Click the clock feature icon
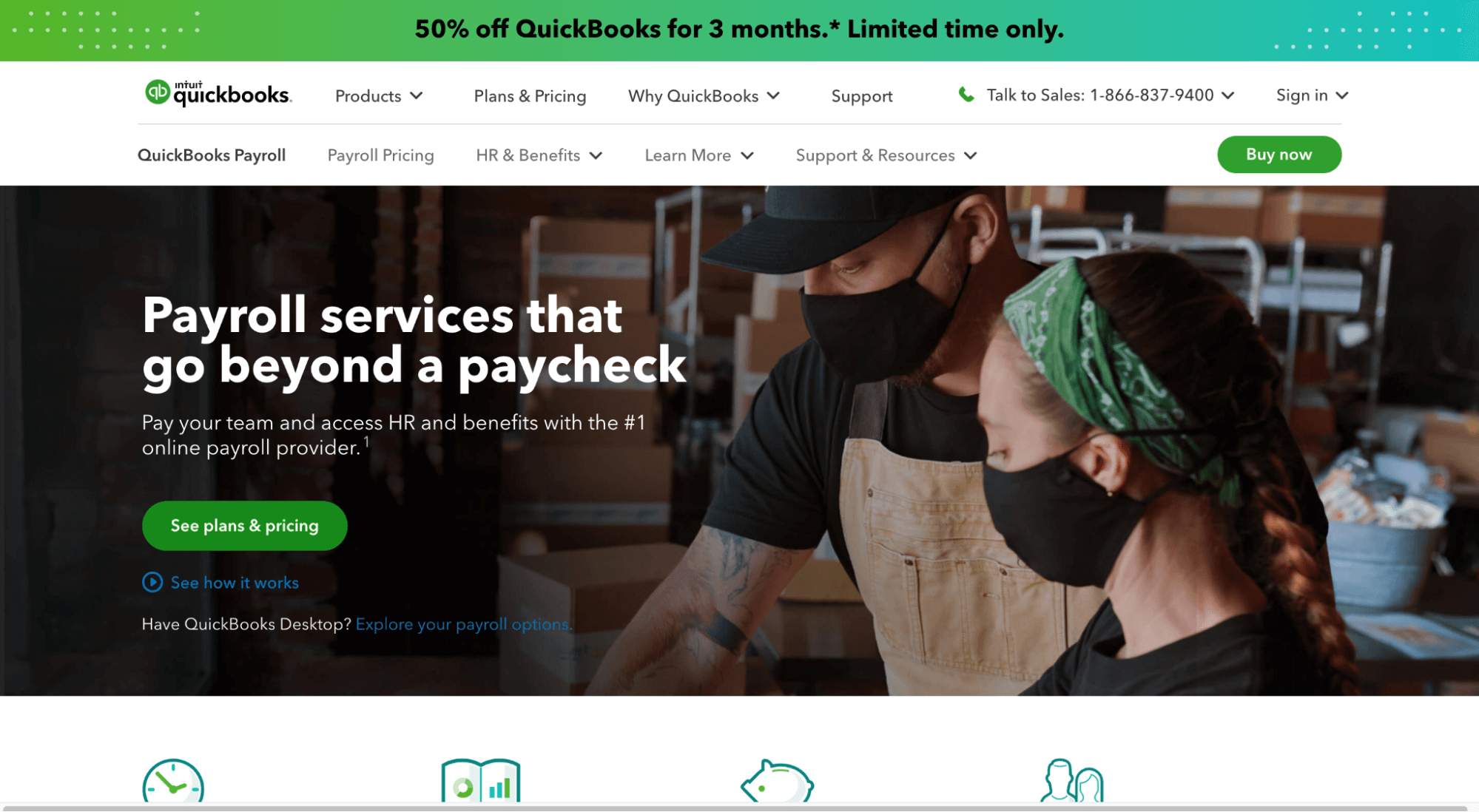Image resolution: width=1479 pixels, height=812 pixels. tap(173, 781)
